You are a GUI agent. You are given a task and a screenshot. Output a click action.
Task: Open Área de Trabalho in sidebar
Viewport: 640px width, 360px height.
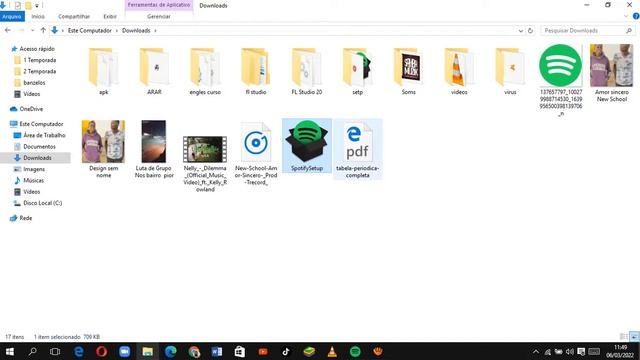(x=40, y=135)
